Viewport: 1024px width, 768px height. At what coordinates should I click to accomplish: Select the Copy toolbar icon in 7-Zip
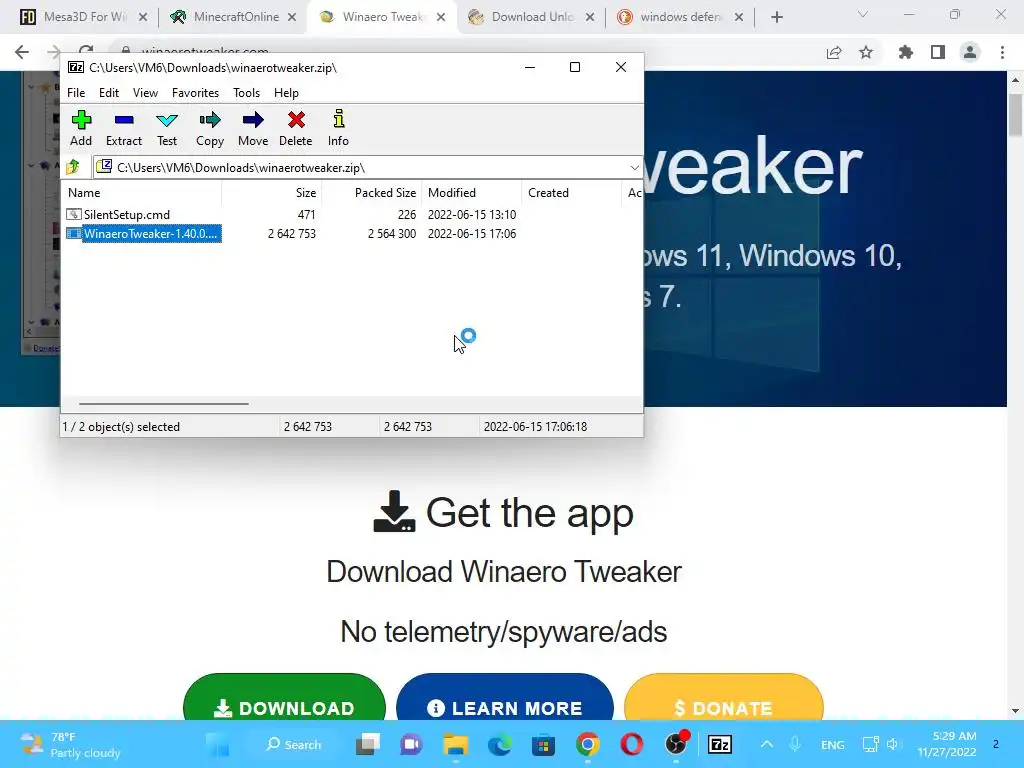tap(210, 129)
